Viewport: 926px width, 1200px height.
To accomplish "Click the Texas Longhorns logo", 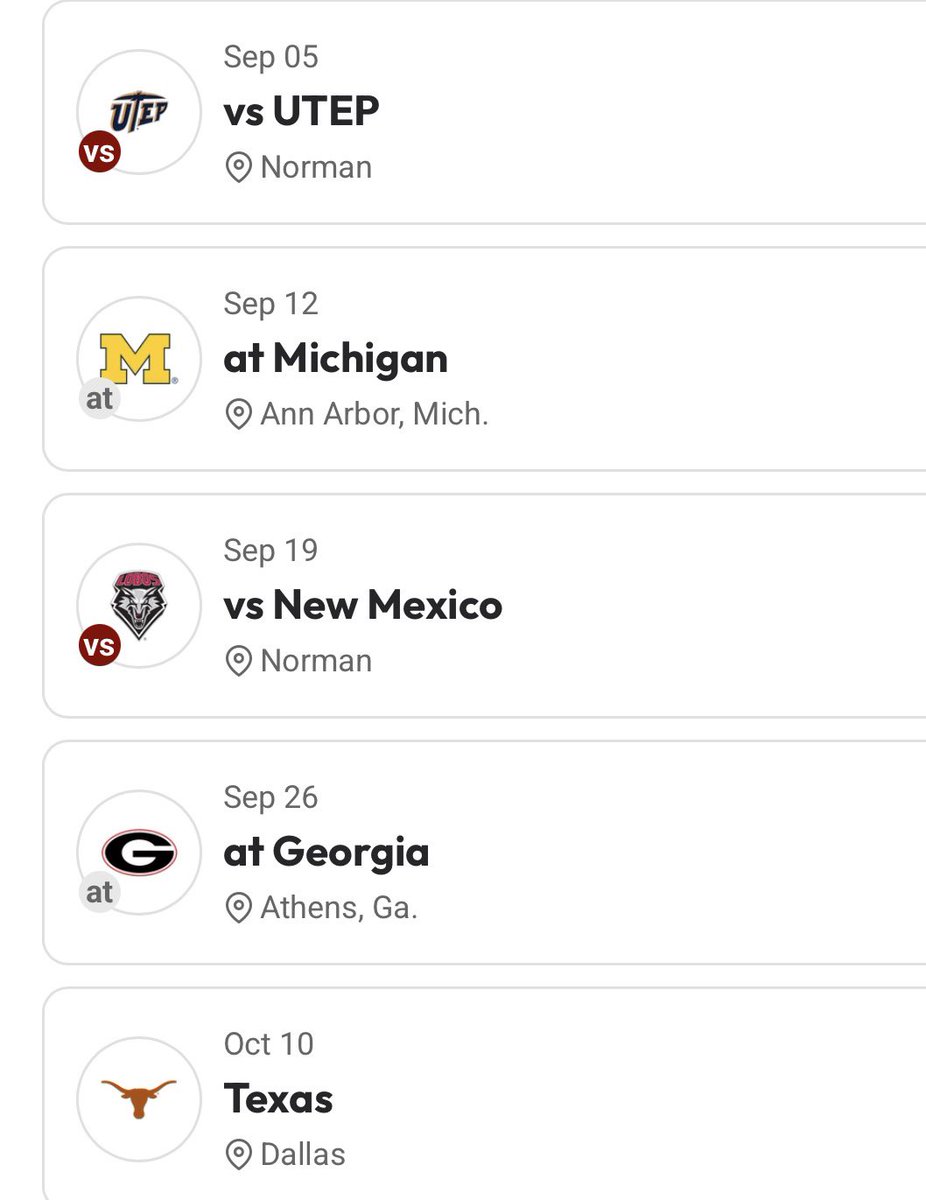I will click(x=139, y=1096).
